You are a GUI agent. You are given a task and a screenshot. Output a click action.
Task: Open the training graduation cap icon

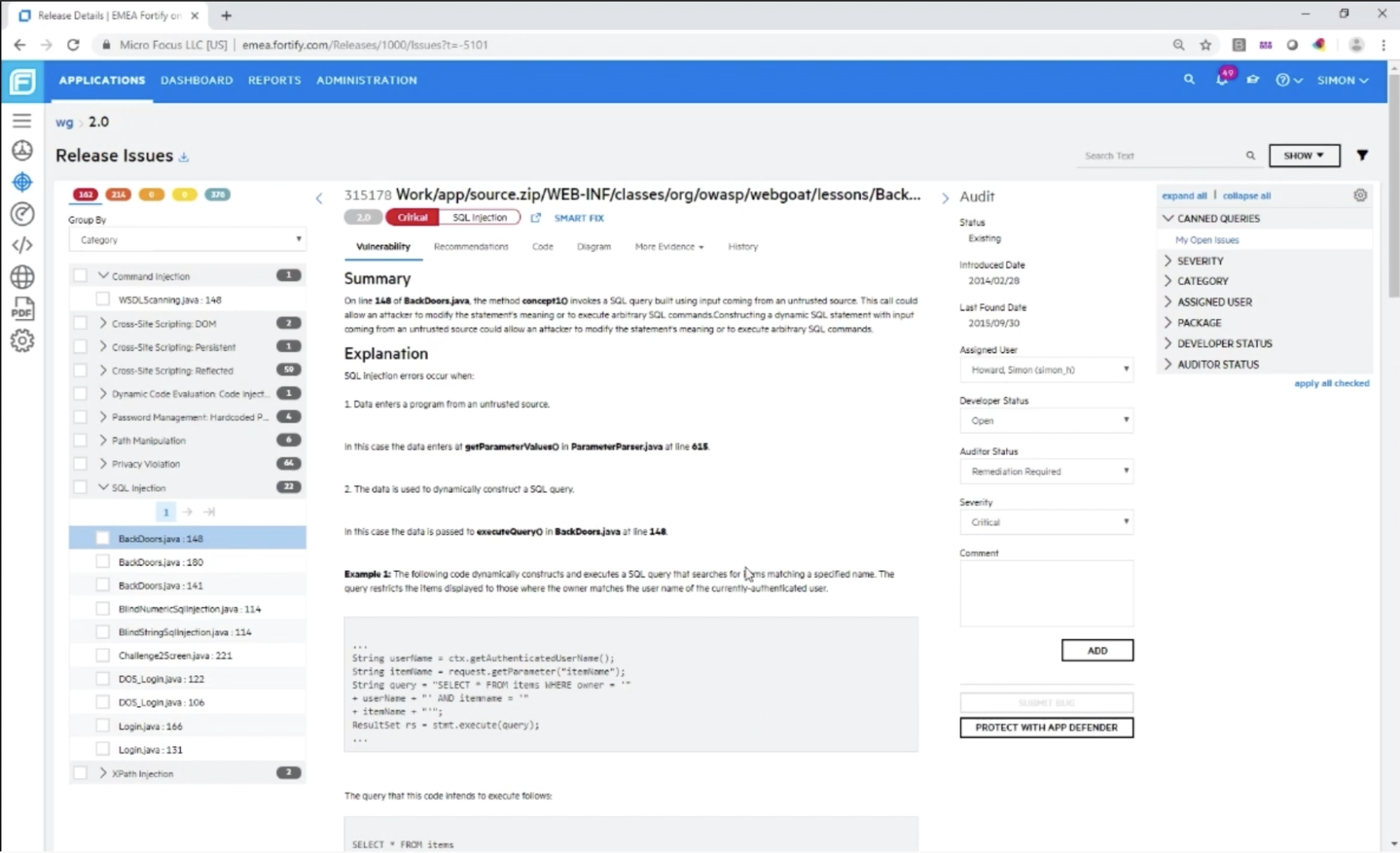point(1252,80)
